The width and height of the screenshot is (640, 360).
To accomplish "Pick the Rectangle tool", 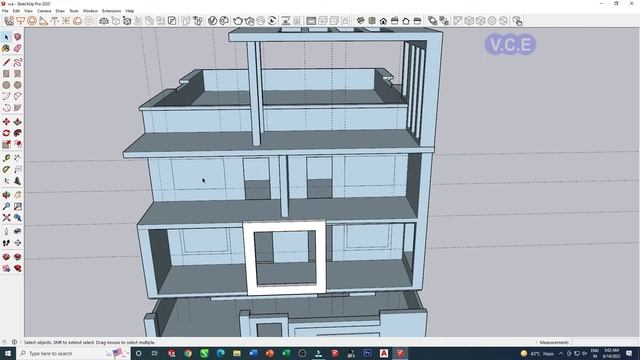I will pyautogui.click(x=6, y=74).
